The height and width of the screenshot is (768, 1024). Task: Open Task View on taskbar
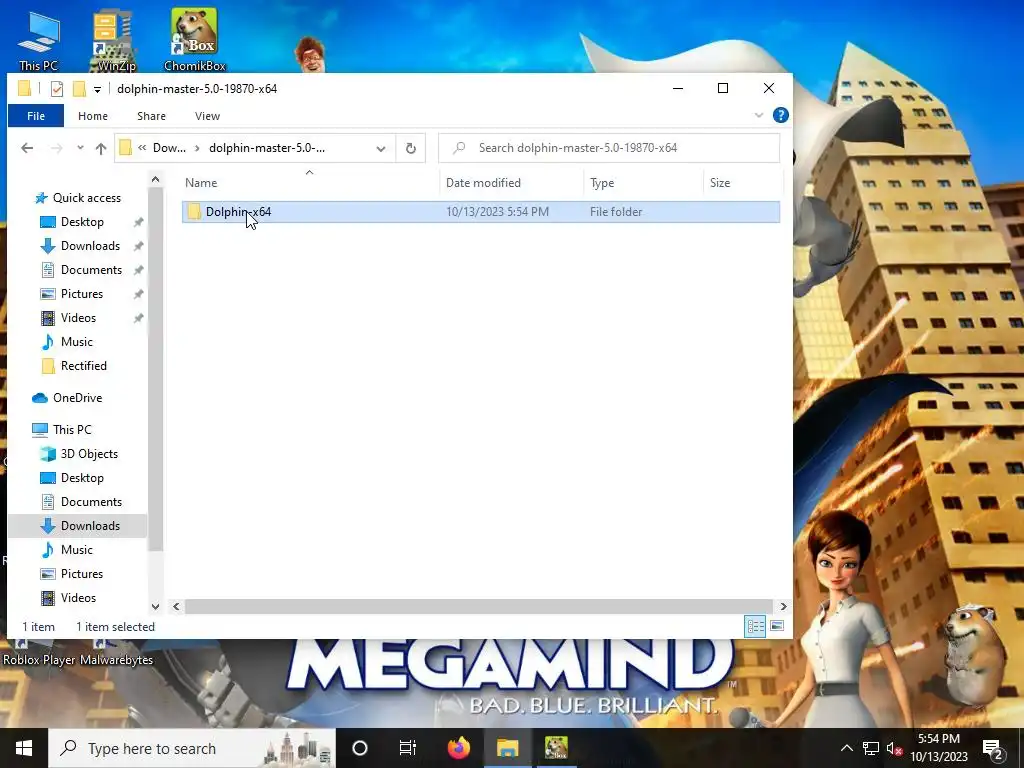(x=408, y=748)
